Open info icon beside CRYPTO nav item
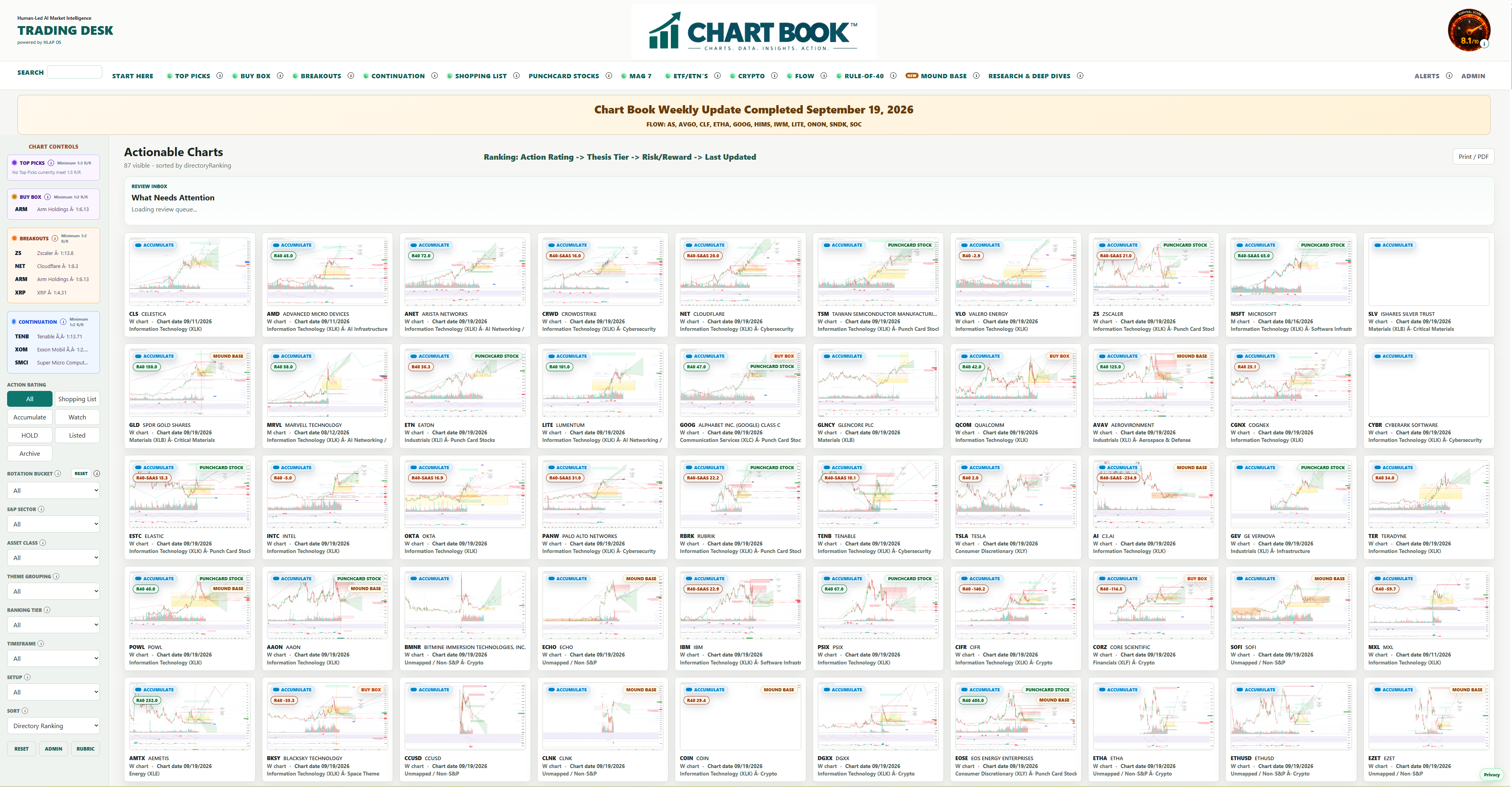The height and width of the screenshot is (787, 1512). (x=774, y=76)
